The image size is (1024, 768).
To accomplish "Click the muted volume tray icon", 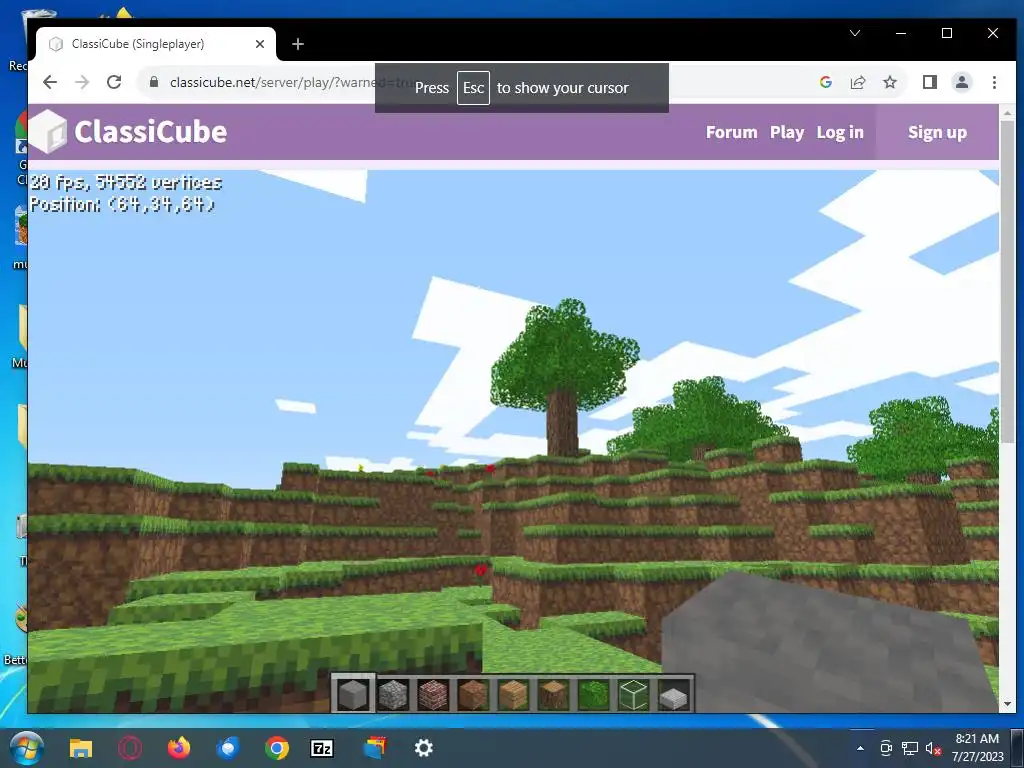I will tap(933, 748).
